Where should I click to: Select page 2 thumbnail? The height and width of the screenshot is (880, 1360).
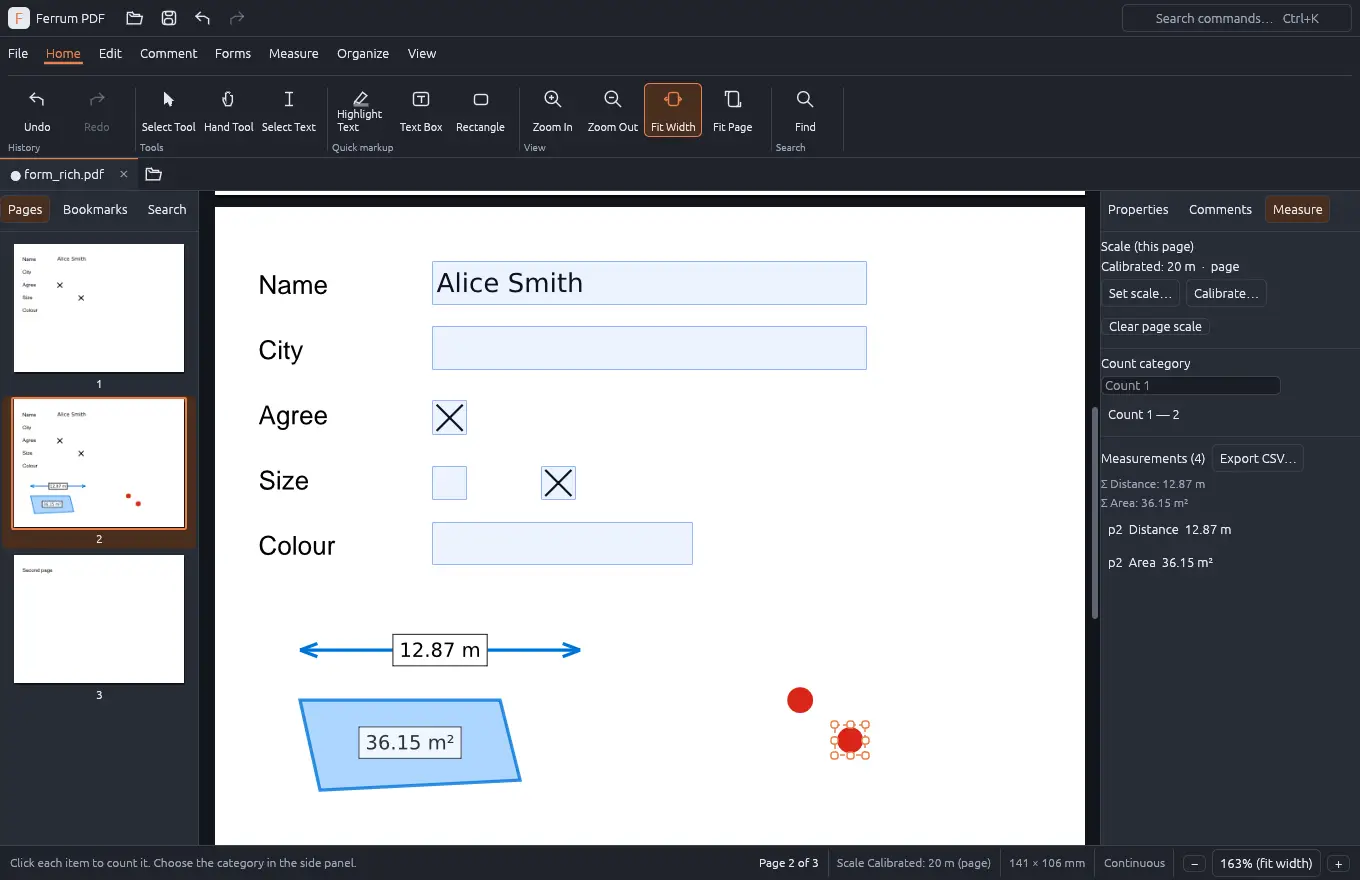[99, 463]
